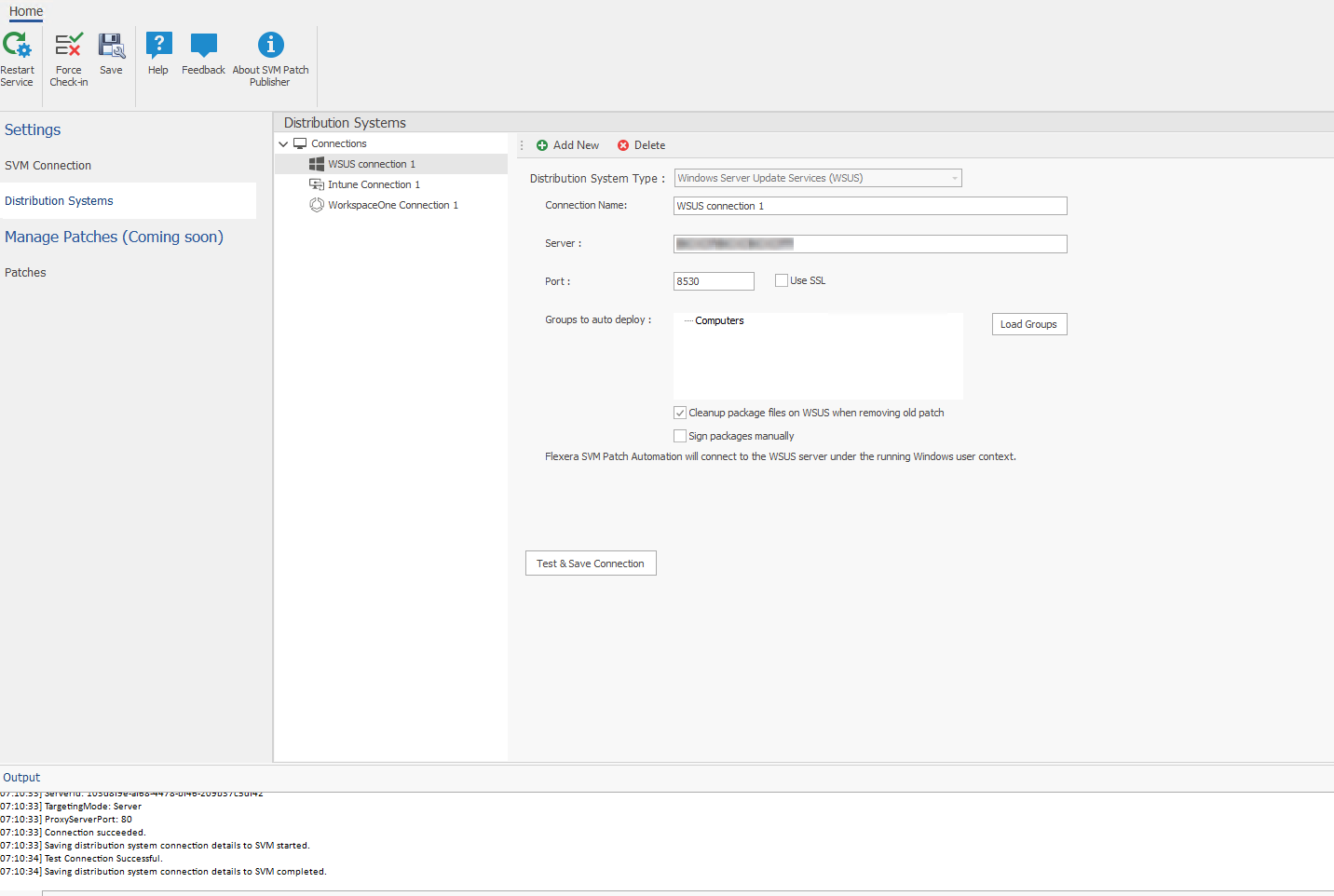Click the green Add New plus icon
Viewport: 1334px width, 896px height.
[x=542, y=145]
